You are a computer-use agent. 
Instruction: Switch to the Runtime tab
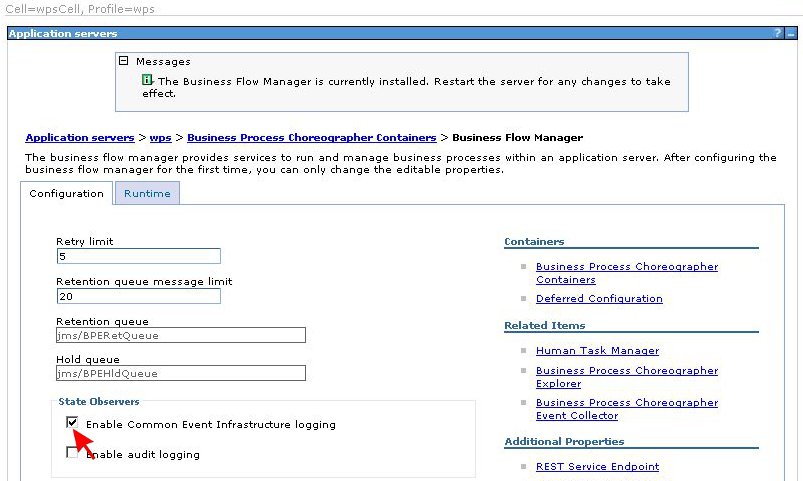click(147, 194)
